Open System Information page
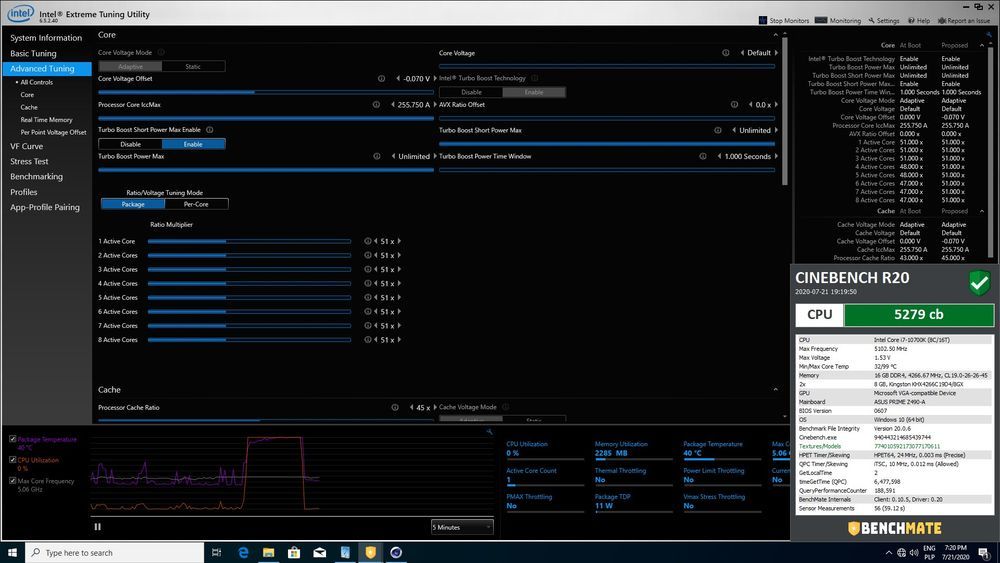 [x=46, y=38]
